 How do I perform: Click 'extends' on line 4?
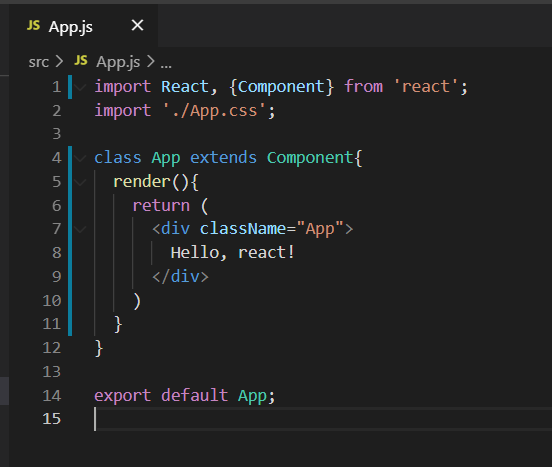tap(224, 158)
